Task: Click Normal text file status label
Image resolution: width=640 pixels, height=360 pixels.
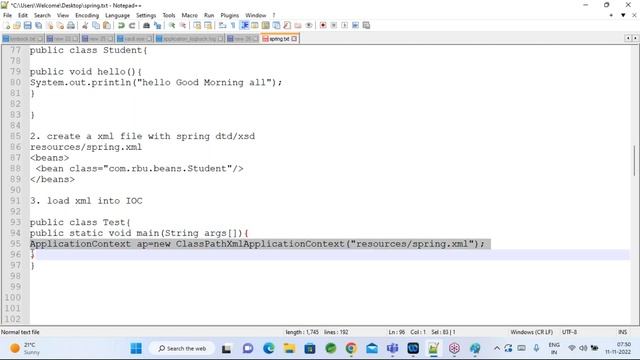Action: tap(20, 332)
